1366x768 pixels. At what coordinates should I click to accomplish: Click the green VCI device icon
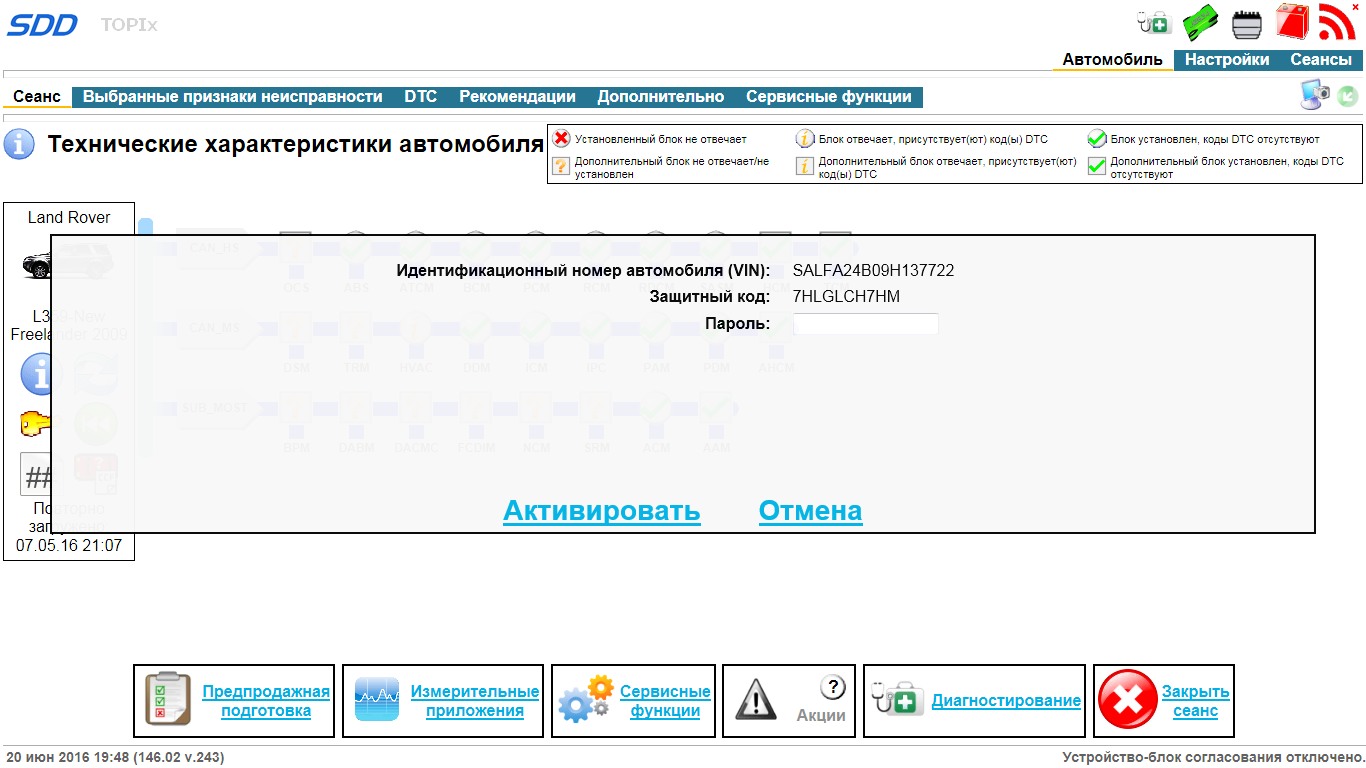coord(1201,22)
